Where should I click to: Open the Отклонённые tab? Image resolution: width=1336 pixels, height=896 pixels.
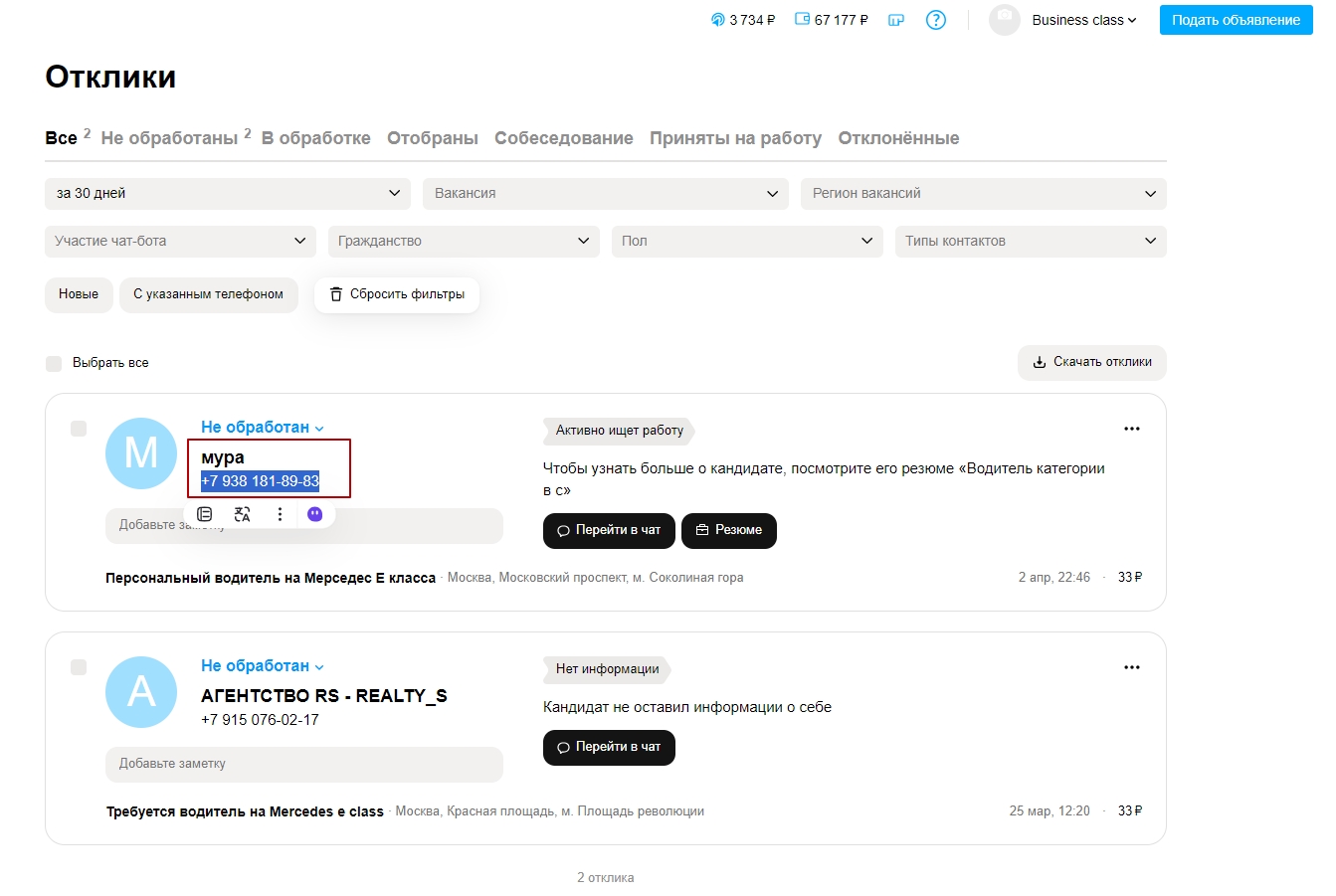point(897,138)
